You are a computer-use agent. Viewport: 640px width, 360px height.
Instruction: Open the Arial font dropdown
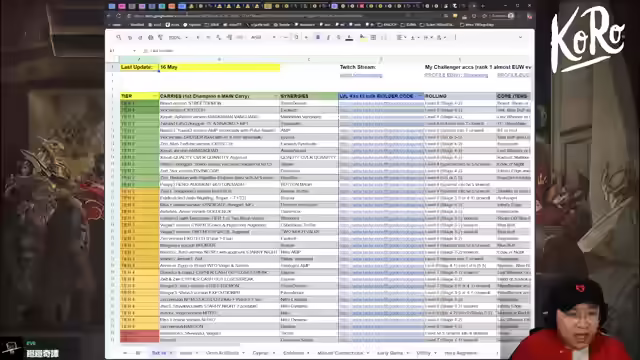coord(263,38)
